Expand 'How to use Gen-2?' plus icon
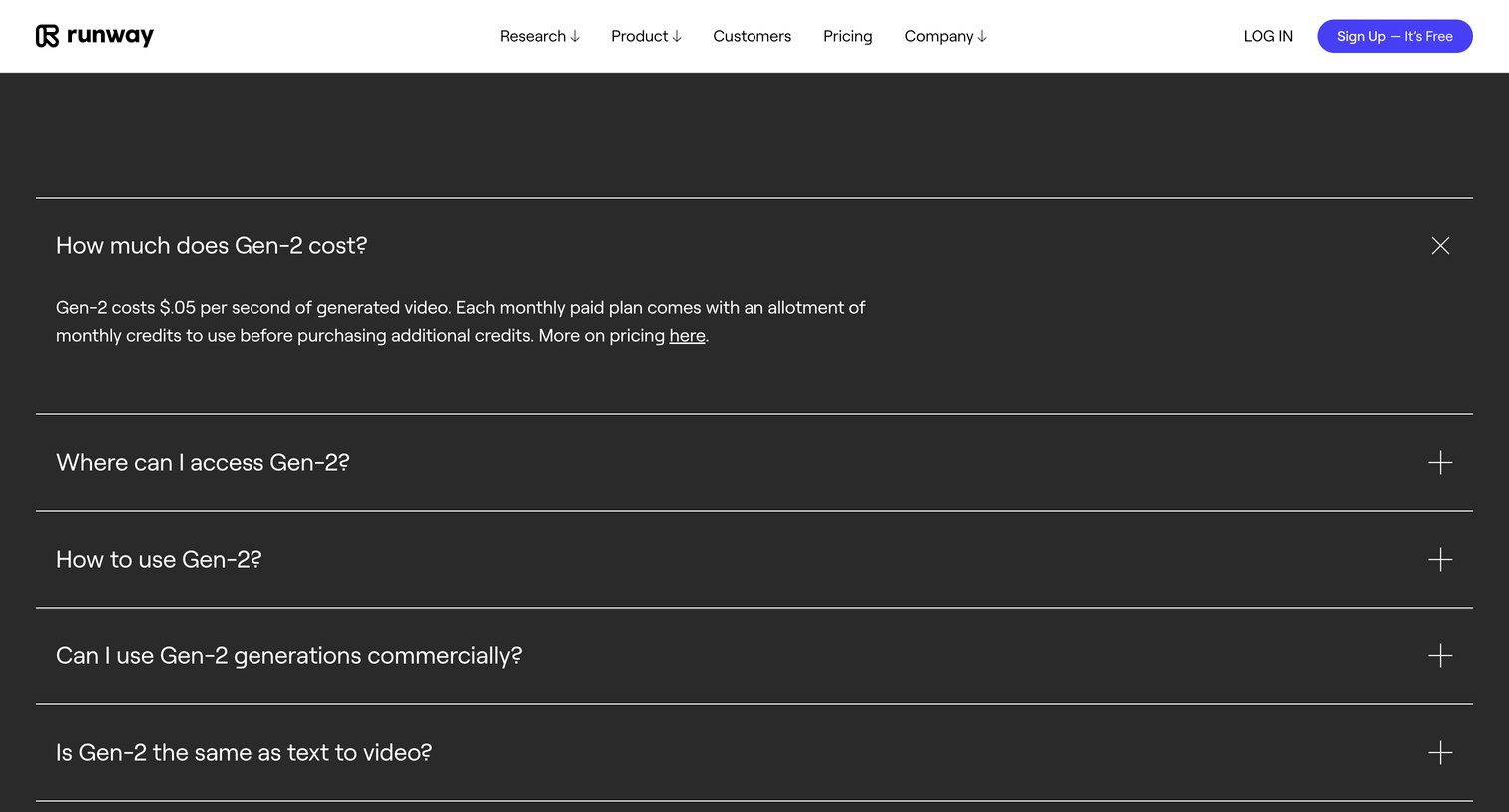Image resolution: width=1509 pixels, height=812 pixels. tap(1440, 560)
